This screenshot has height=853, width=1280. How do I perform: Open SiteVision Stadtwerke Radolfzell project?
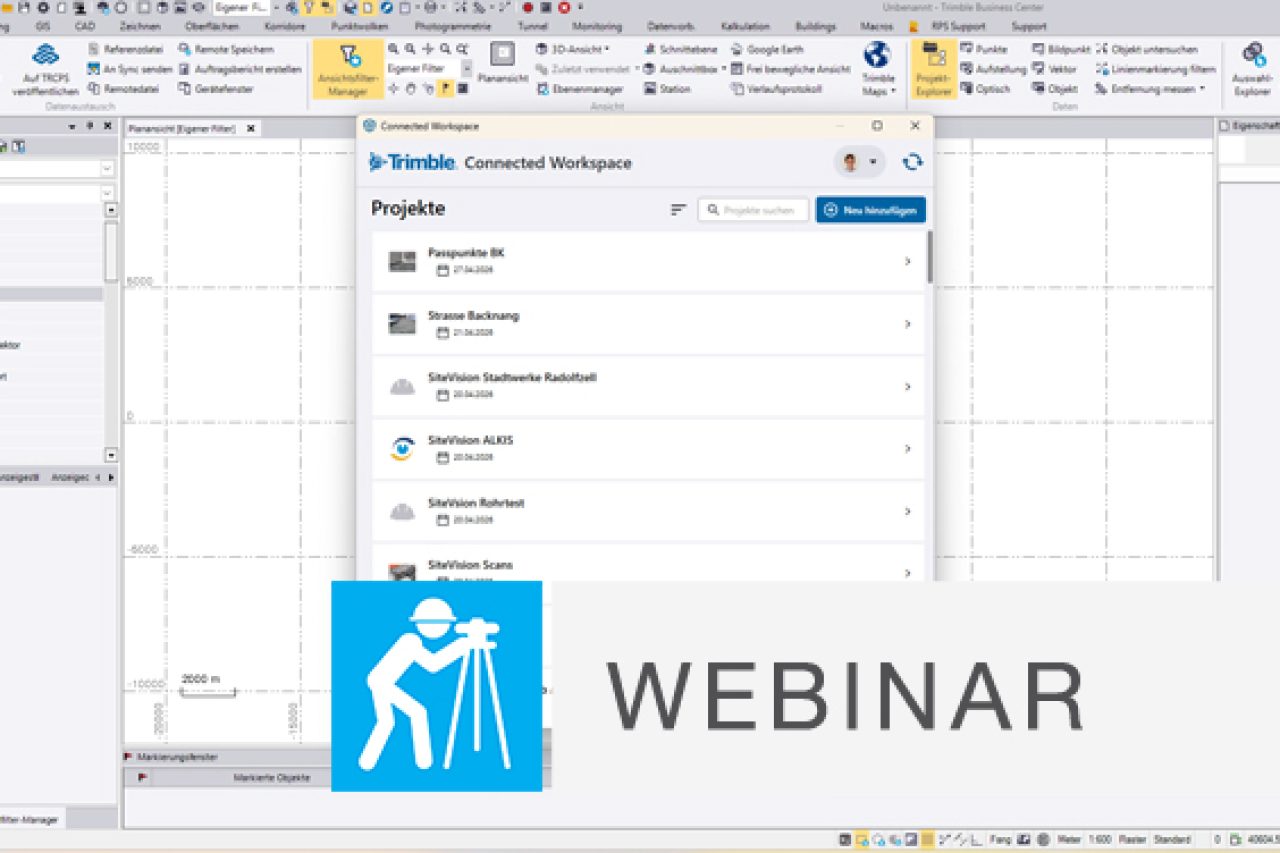tap(648, 386)
